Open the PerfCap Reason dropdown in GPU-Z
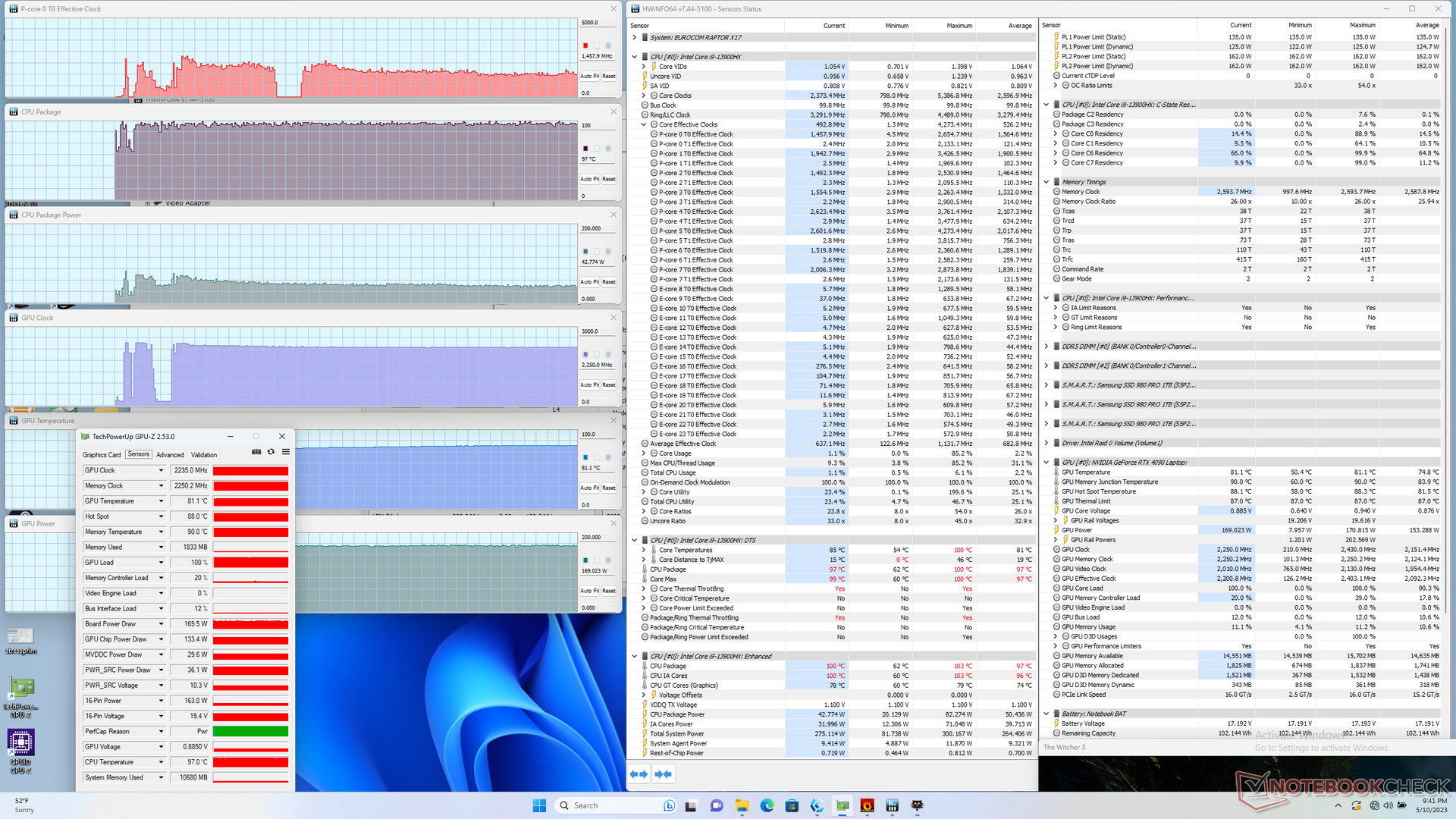The width and height of the screenshot is (1456, 819). click(x=161, y=732)
